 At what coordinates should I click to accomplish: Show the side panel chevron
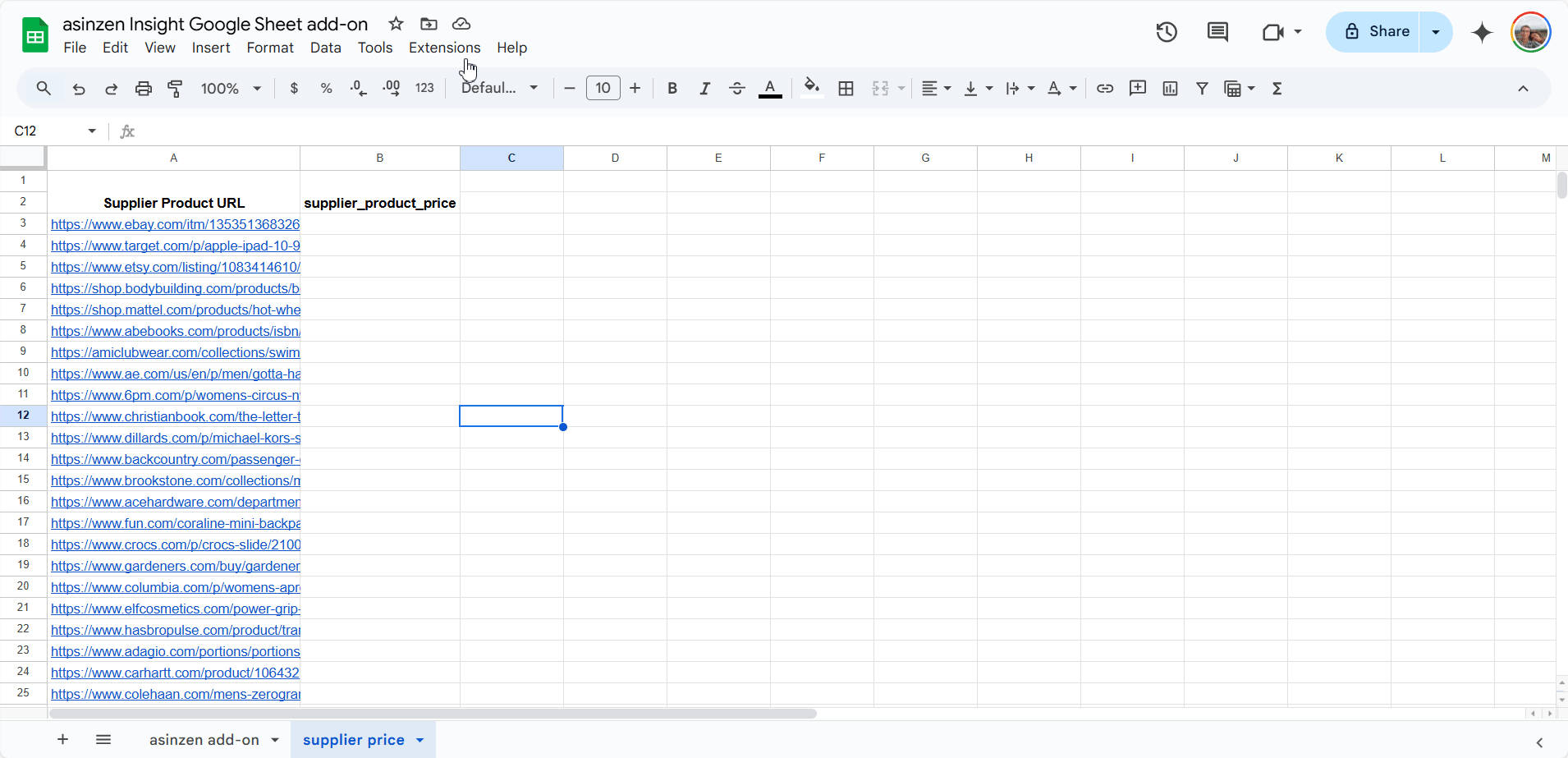coord(1540,742)
